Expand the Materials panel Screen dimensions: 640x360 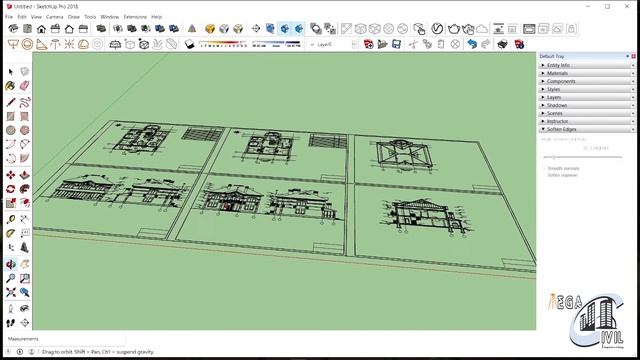pyautogui.click(x=587, y=73)
